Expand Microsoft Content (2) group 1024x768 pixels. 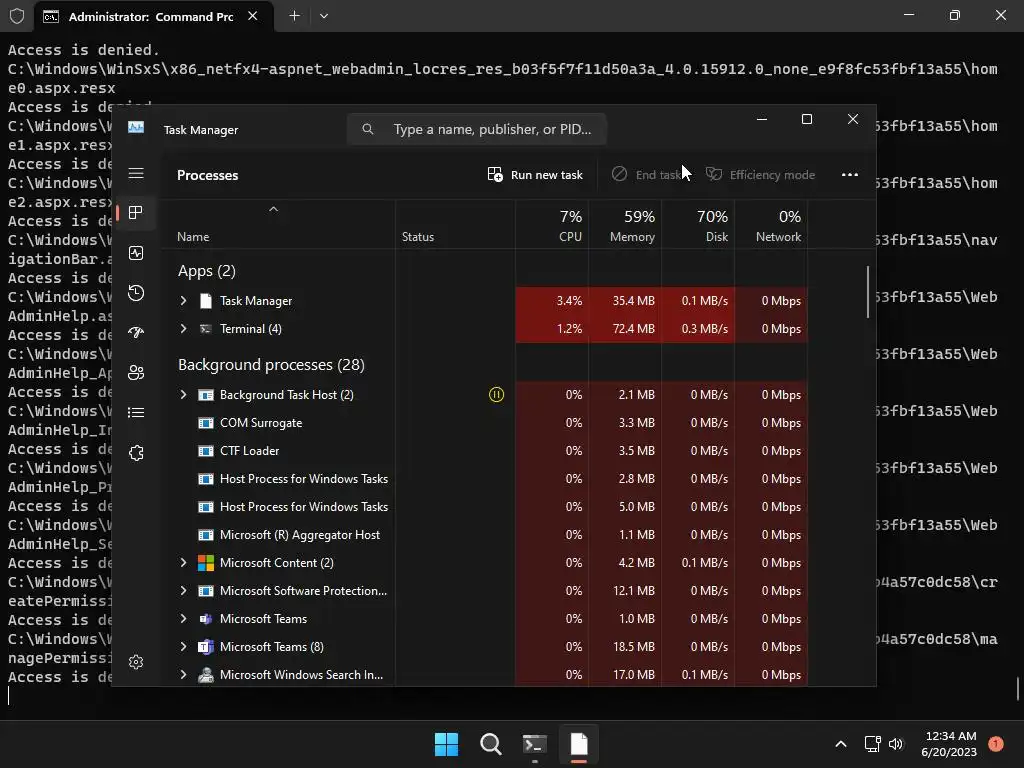coord(184,562)
